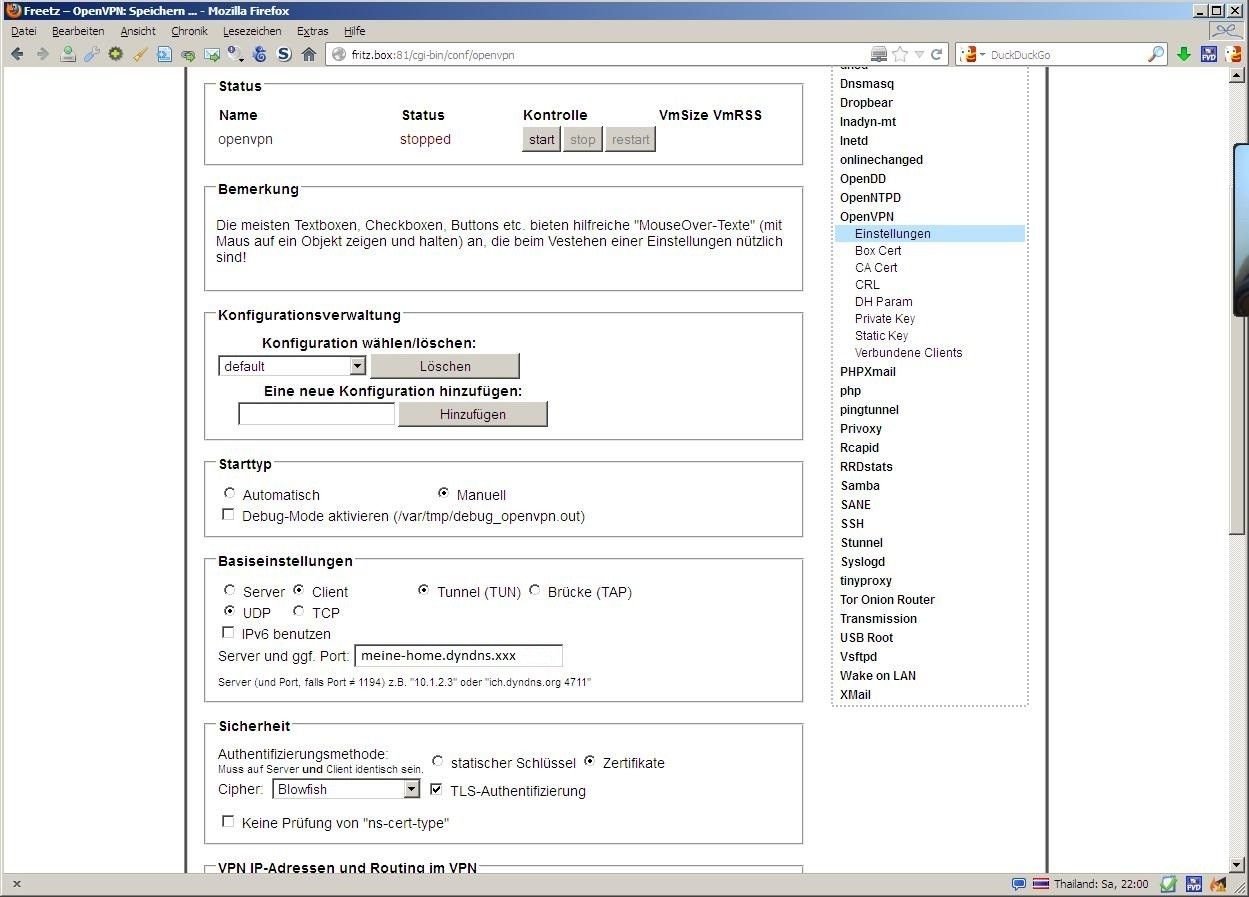Open the Hilfe menu
The height and width of the screenshot is (897, 1249).
[354, 31]
